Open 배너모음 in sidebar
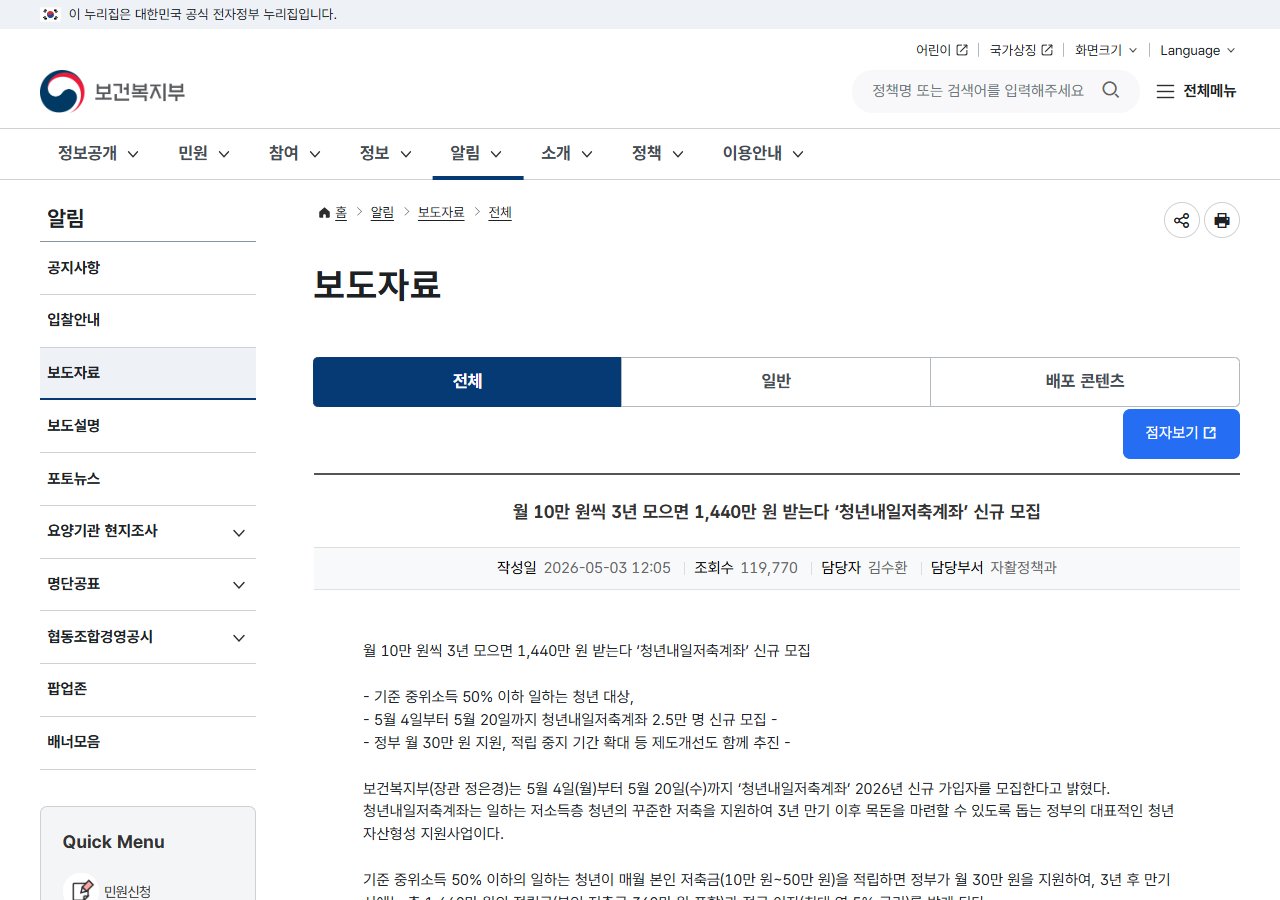 pyautogui.click(x=148, y=743)
